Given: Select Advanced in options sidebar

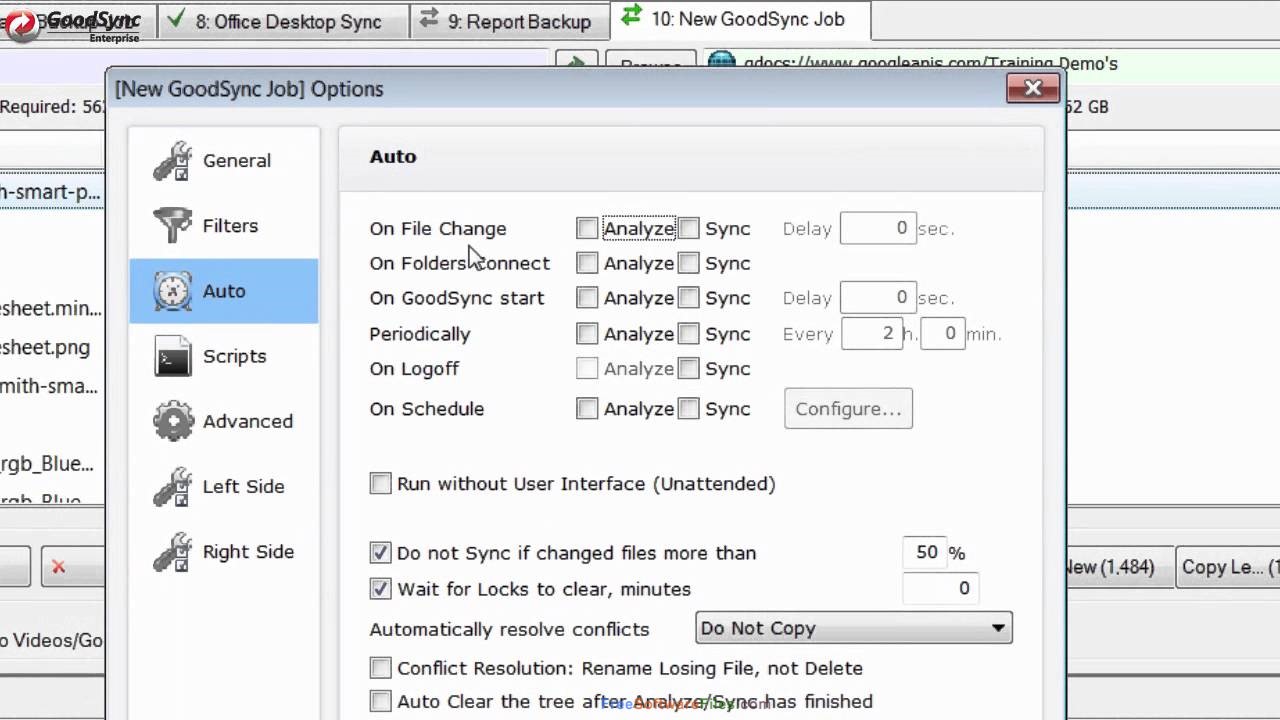Looking at the screenshot, I should tap(224, 421).
